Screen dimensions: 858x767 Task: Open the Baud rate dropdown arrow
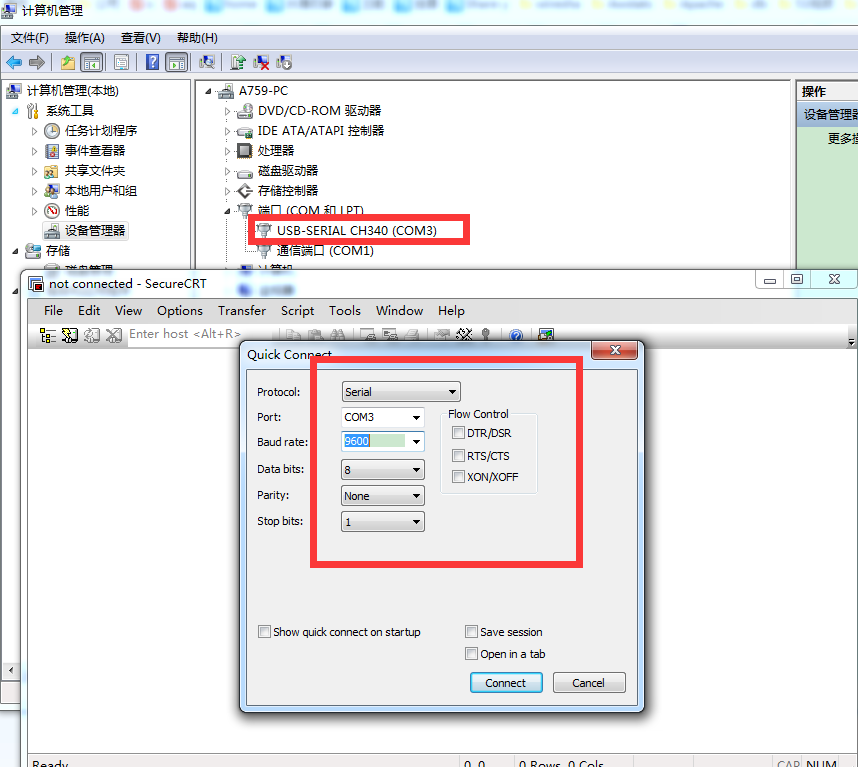416,441
